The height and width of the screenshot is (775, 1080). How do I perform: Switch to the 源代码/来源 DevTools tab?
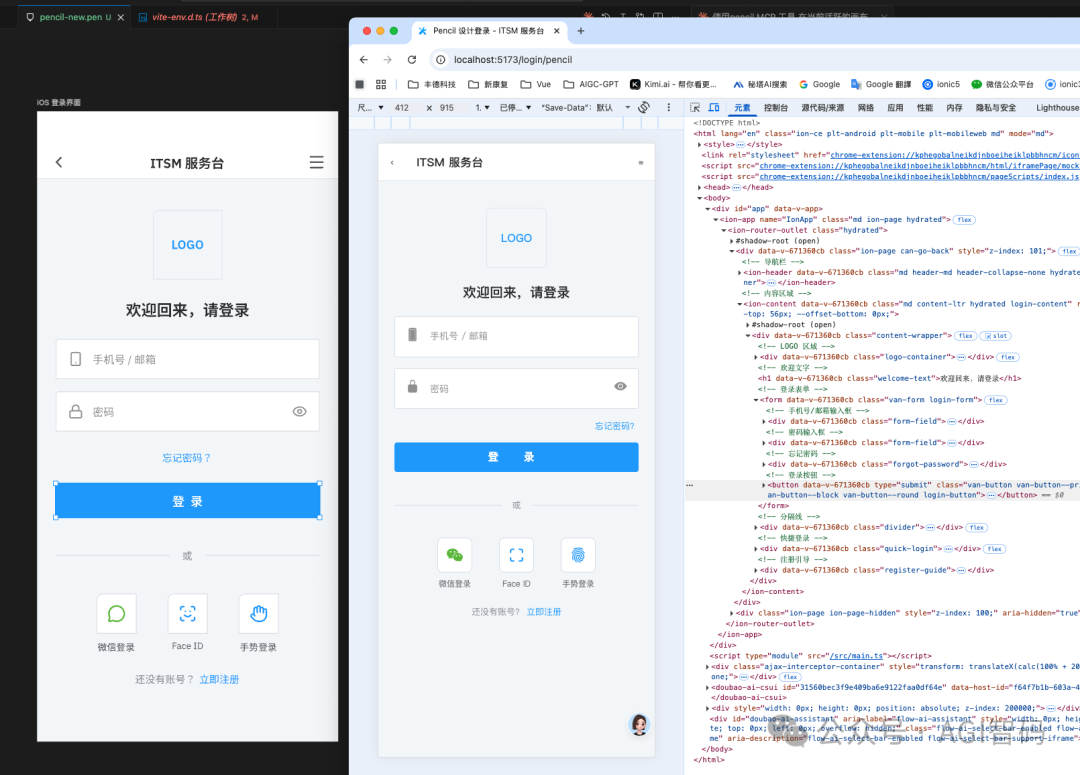(822, 107)
